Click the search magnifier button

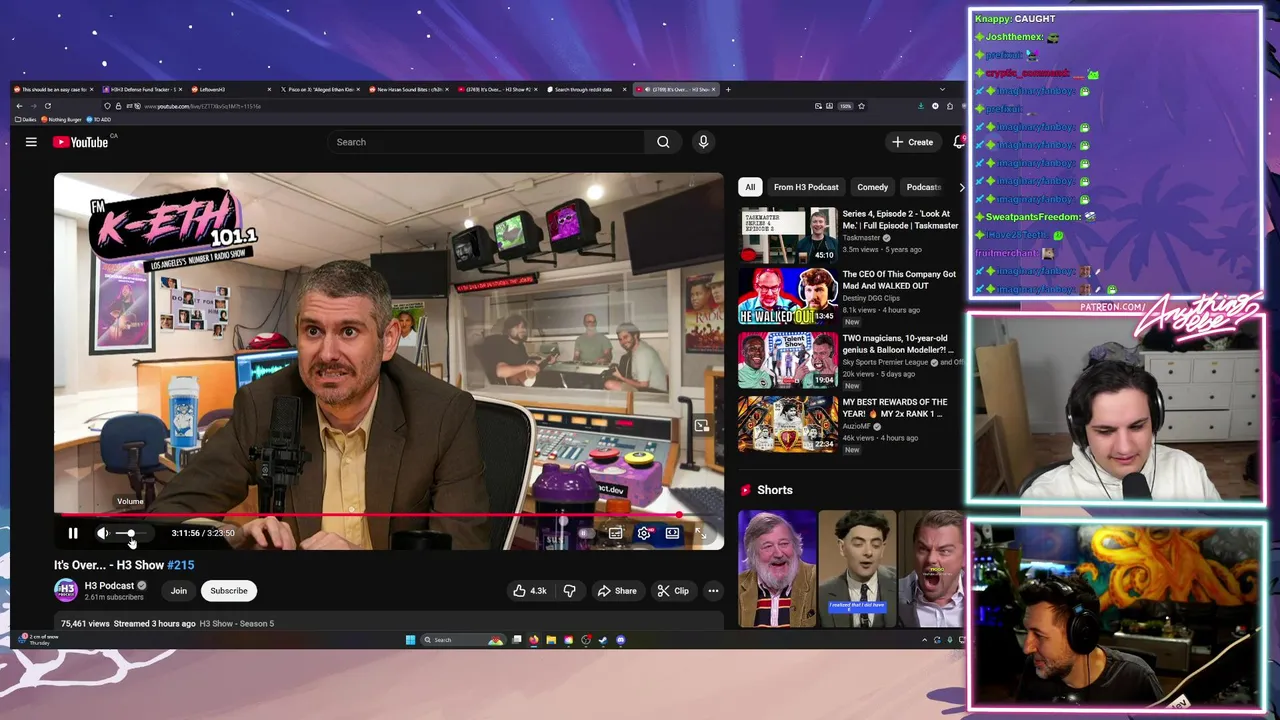pos(663,142)
